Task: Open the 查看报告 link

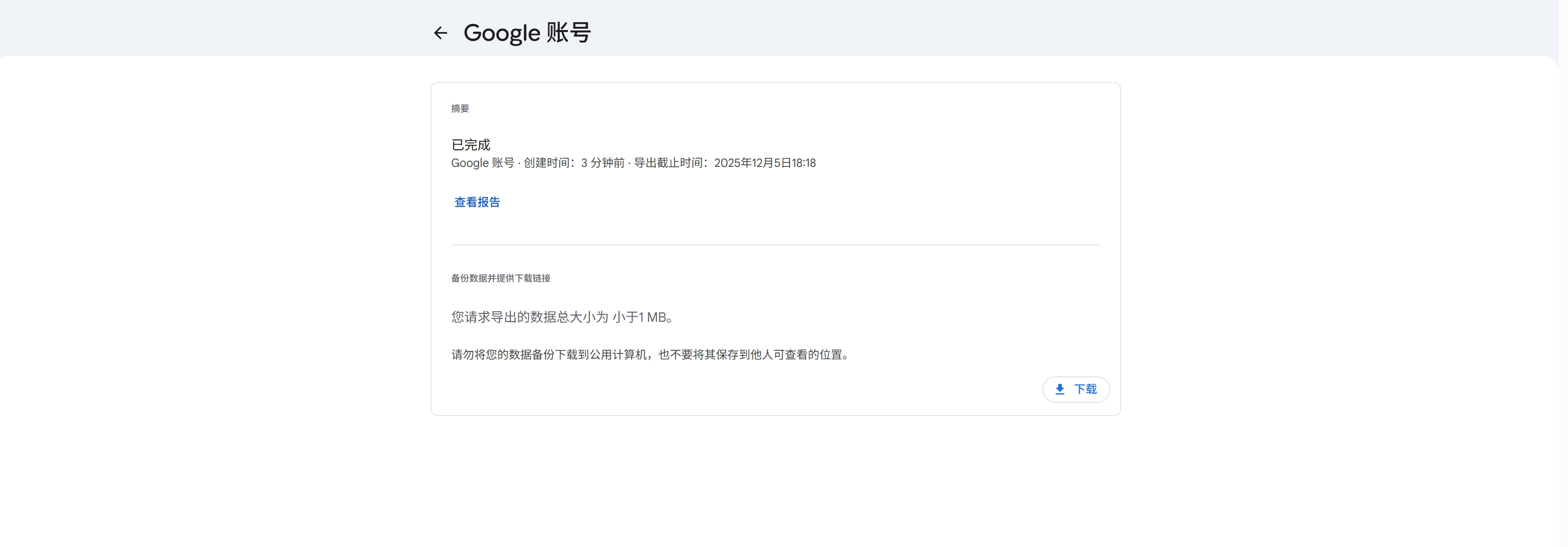Action: coord(477,202)
